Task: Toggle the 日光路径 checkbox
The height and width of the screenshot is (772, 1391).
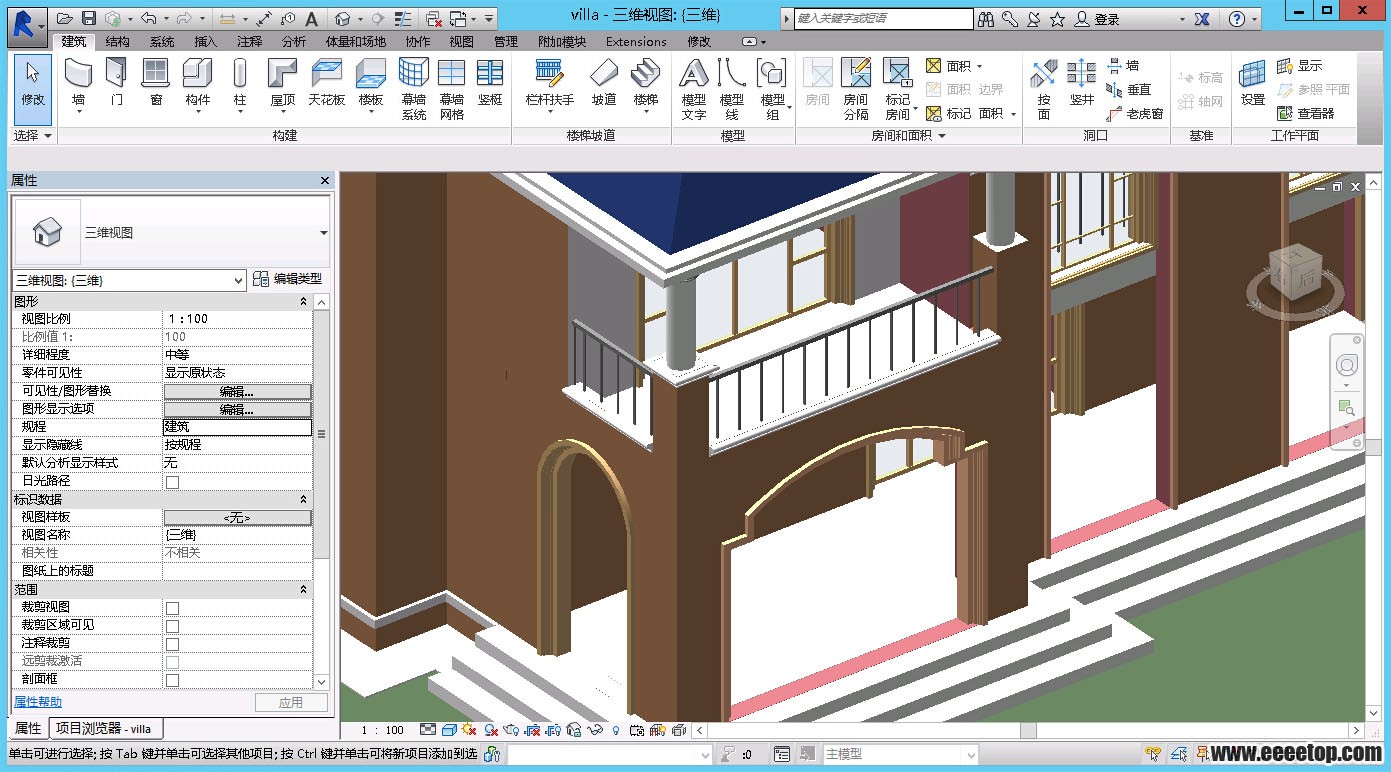Action: (x=172, y=481)
